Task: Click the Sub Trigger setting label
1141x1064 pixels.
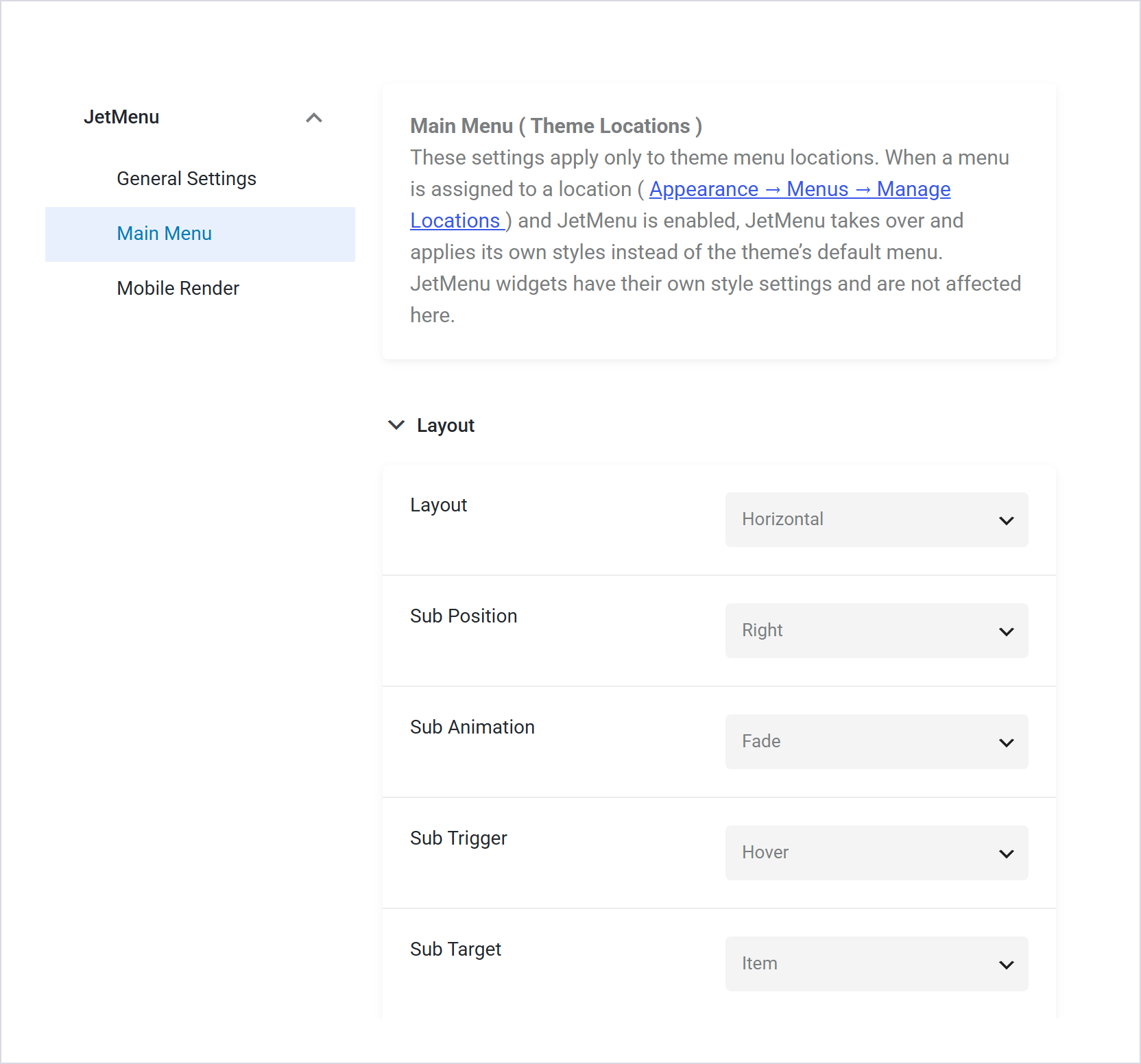Action: pos(459,838)
